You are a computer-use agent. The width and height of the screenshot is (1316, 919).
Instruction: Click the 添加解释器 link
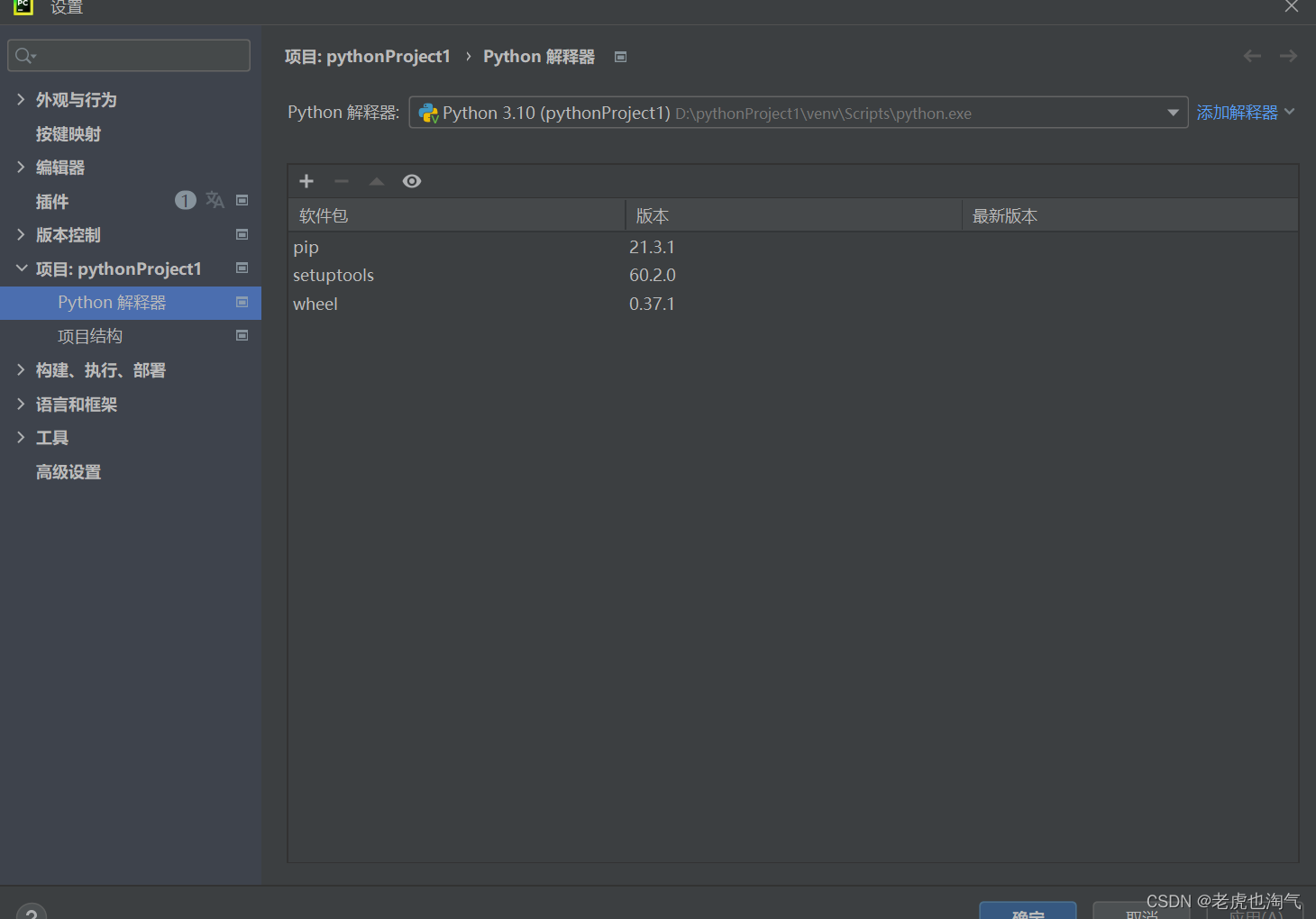click(1238, 113)
